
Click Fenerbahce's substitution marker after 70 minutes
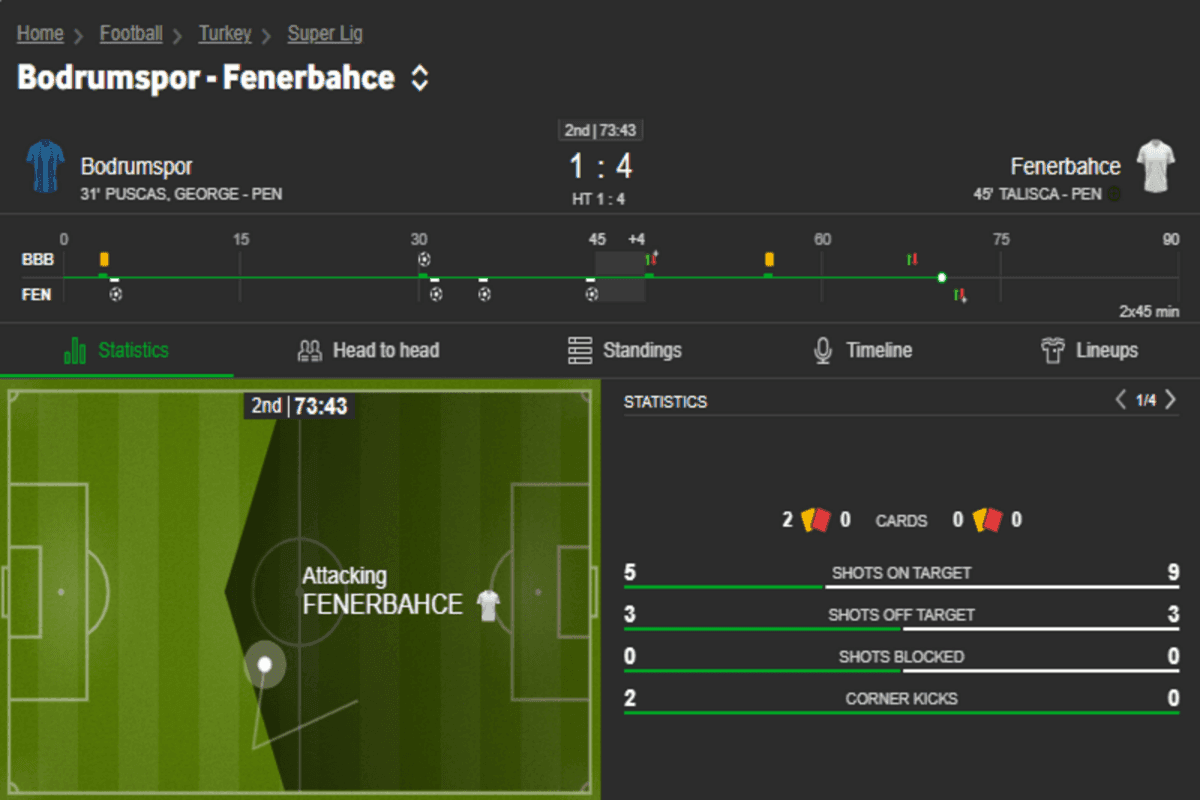coord(960,295)
